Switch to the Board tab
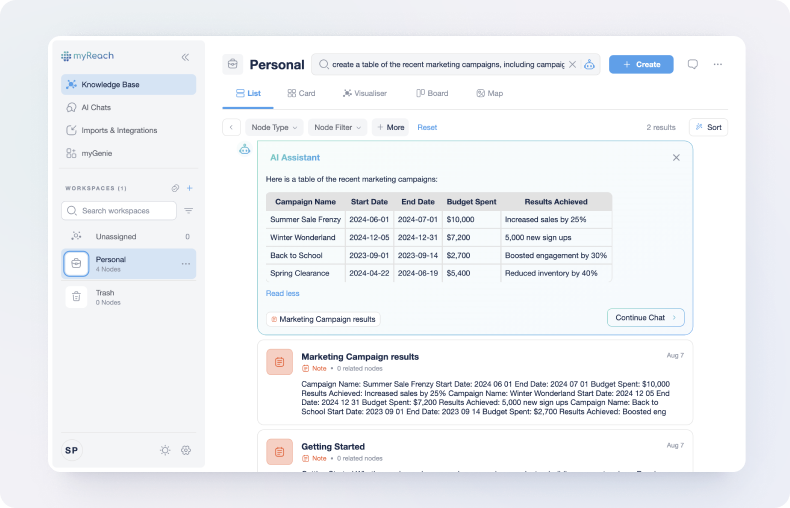Viewport: 790px width, 508px height. [432, 93]
